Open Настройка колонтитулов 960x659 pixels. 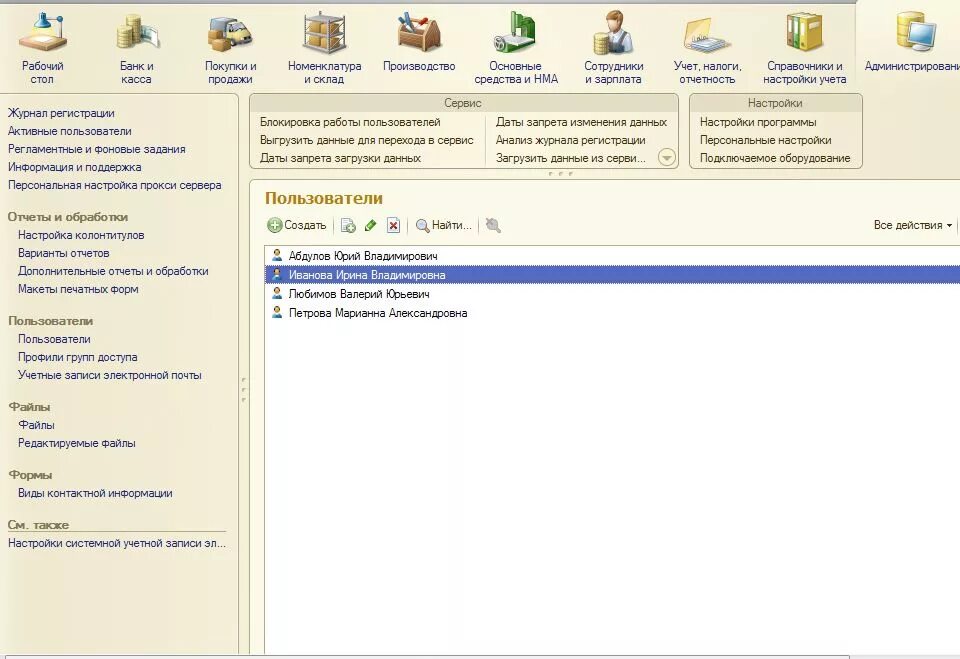pyautogui.click(x=81, y=235)
